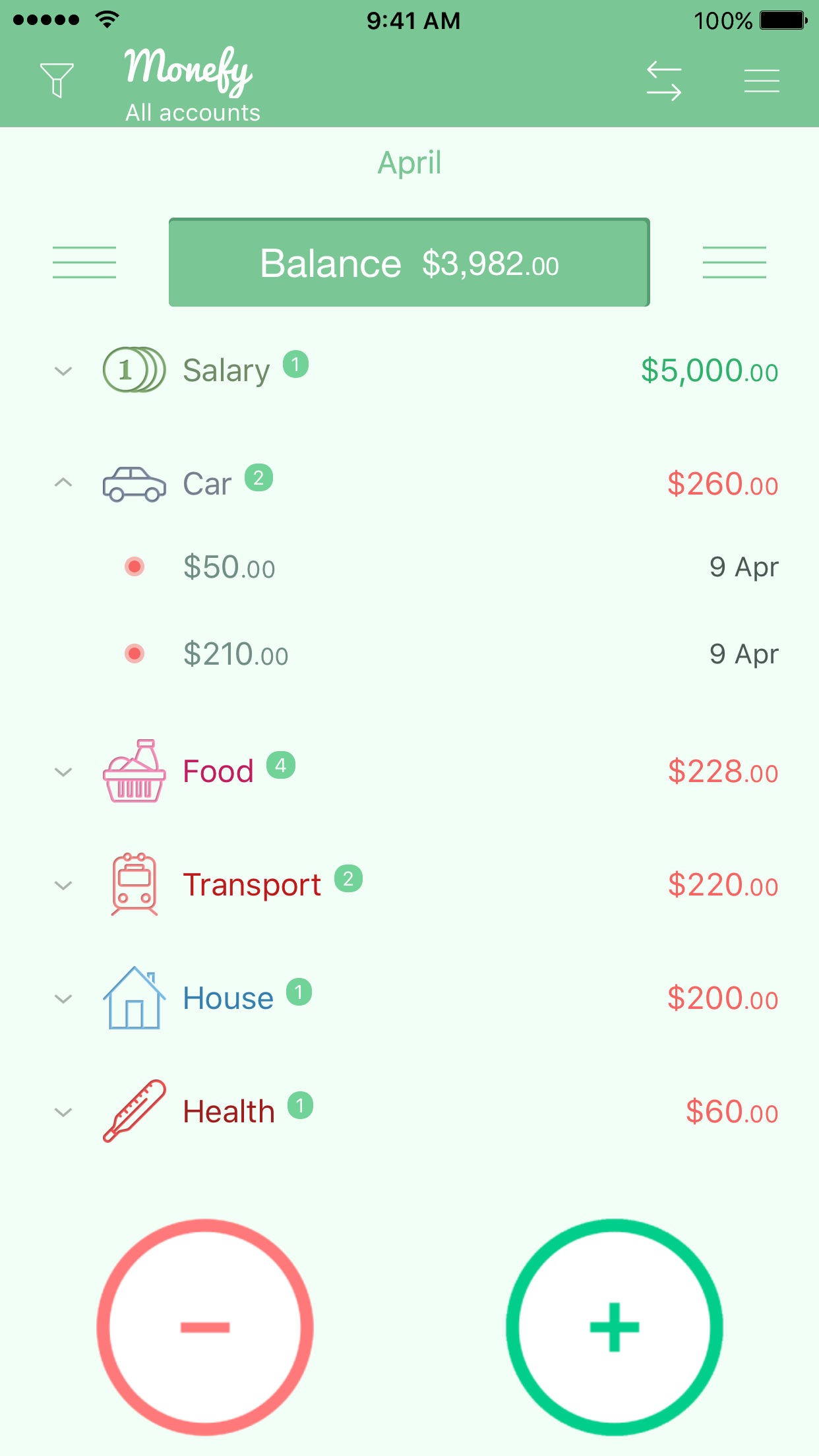
Task: Open the $210.00 car expense entry
Action: coord(236,654)
